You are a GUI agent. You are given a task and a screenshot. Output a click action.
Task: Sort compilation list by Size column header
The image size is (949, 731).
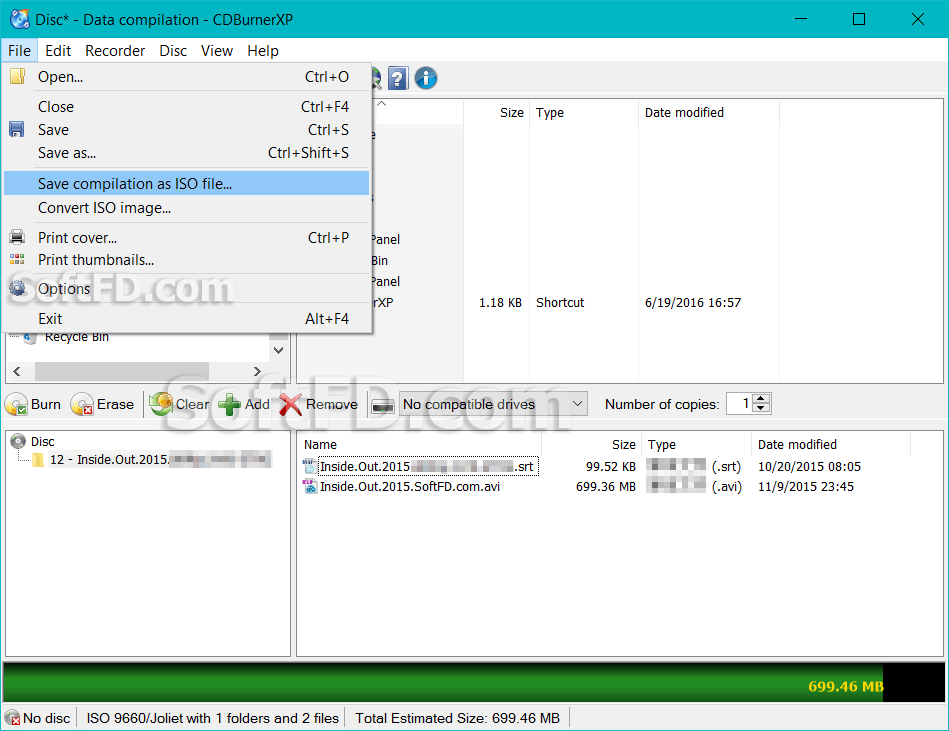pyautogui.click(x=591, y=445)
